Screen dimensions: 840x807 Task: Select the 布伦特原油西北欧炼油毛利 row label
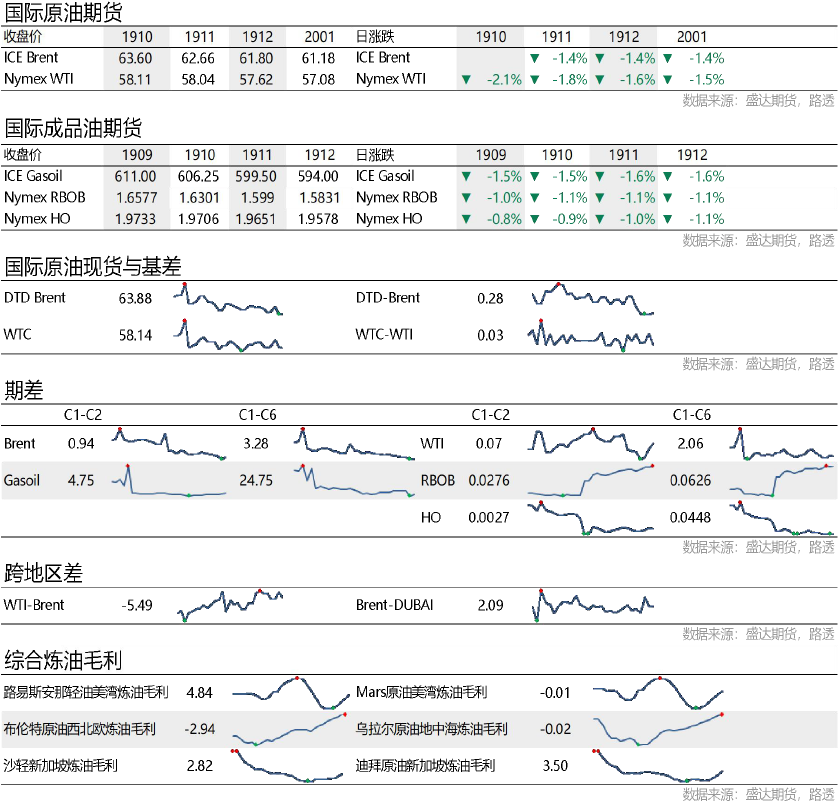pos(86,729)
